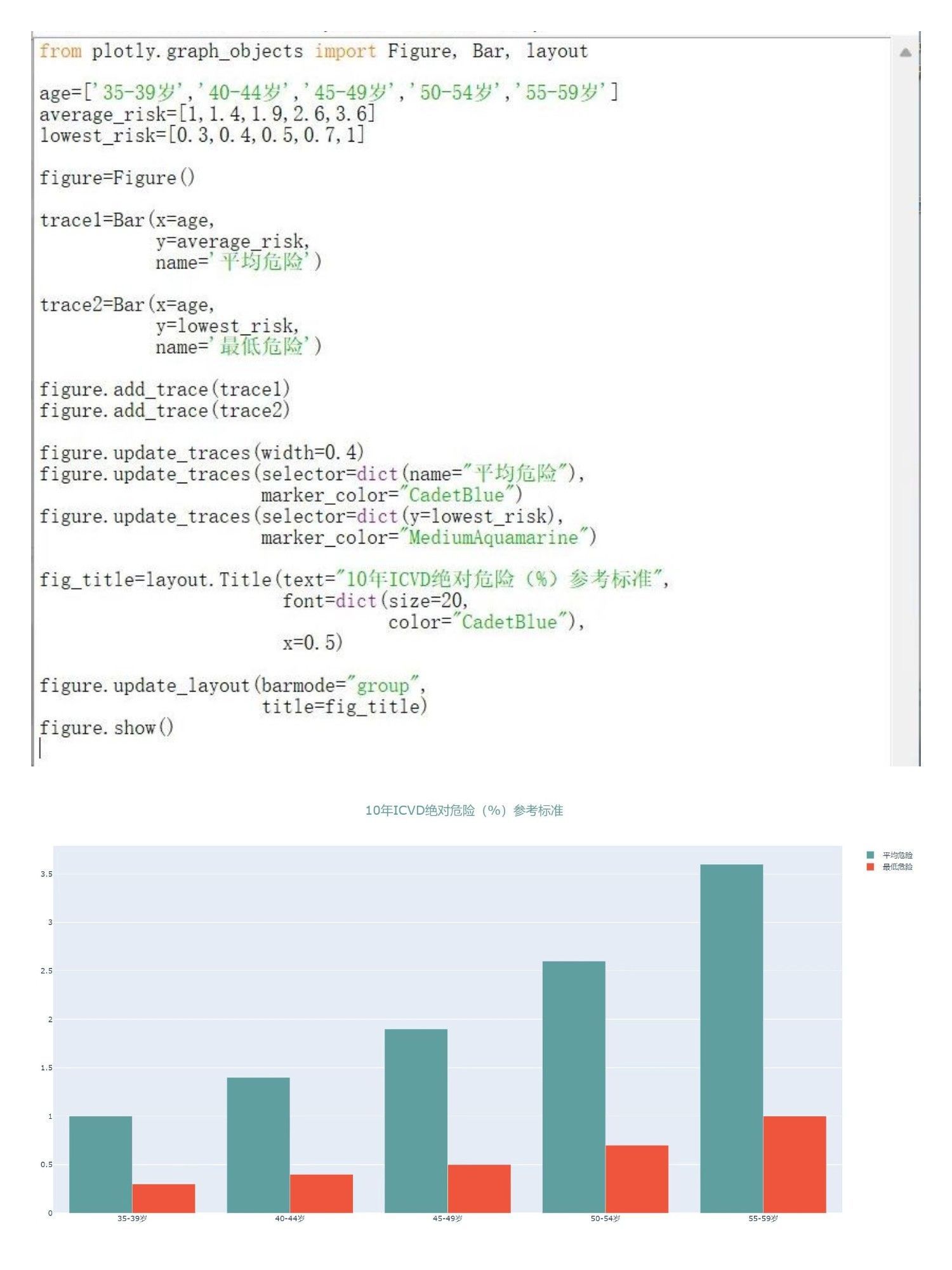Screen dimensions: 952x1270
Task: Click the 40-44岁 x-axis label
Action: [289, 1219]
